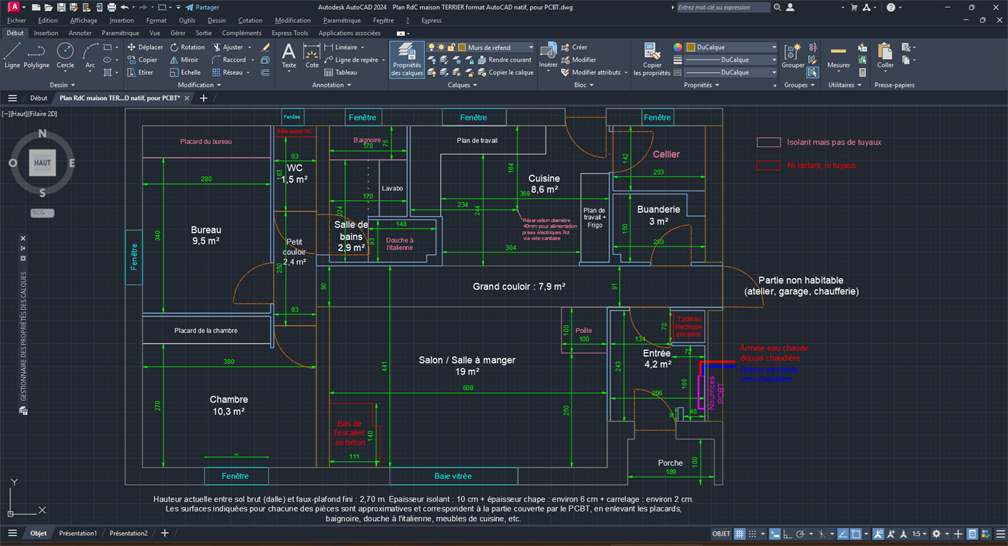
Task: Toggle annotation visibility in status bar
Action: 878,534
